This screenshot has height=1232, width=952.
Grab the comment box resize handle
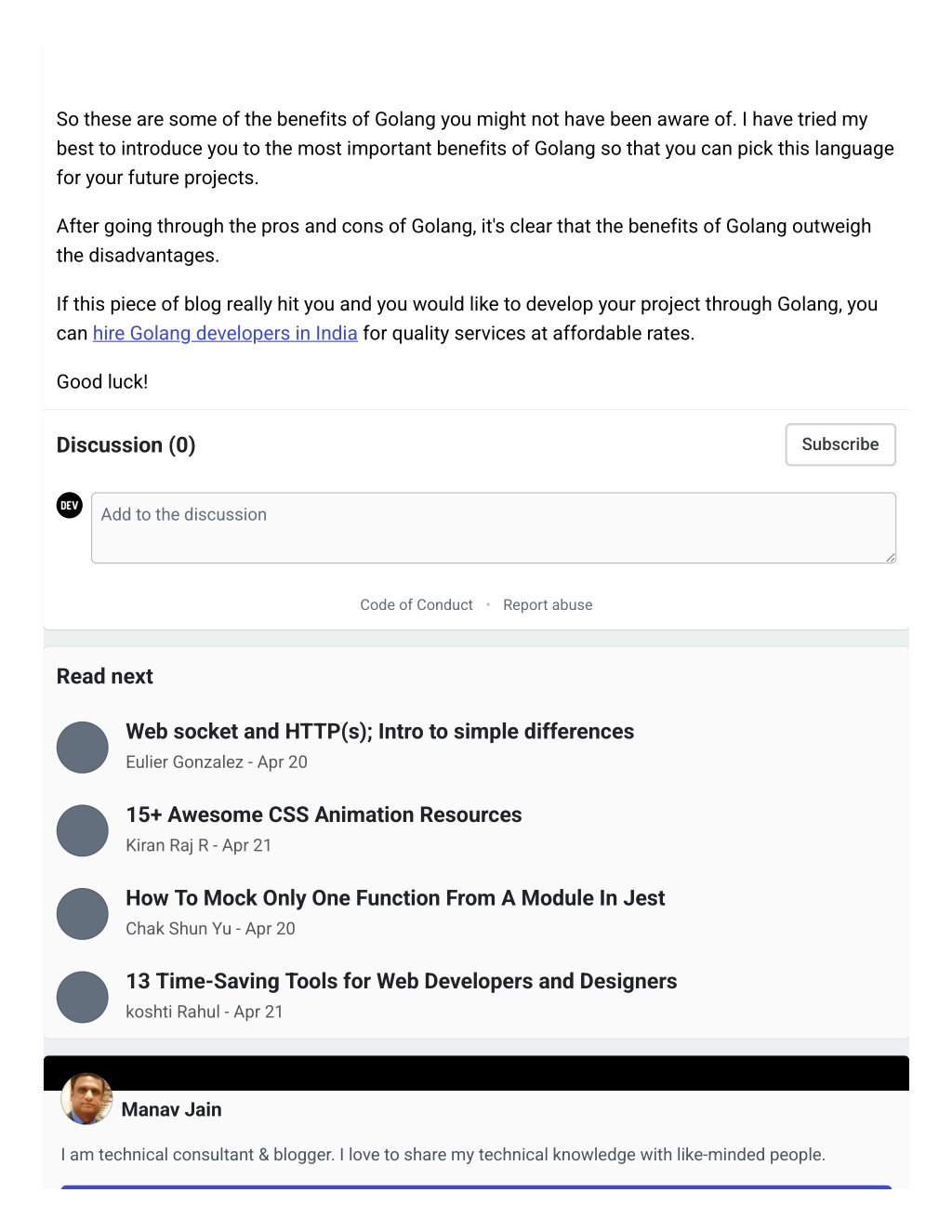tap(890, 557)
